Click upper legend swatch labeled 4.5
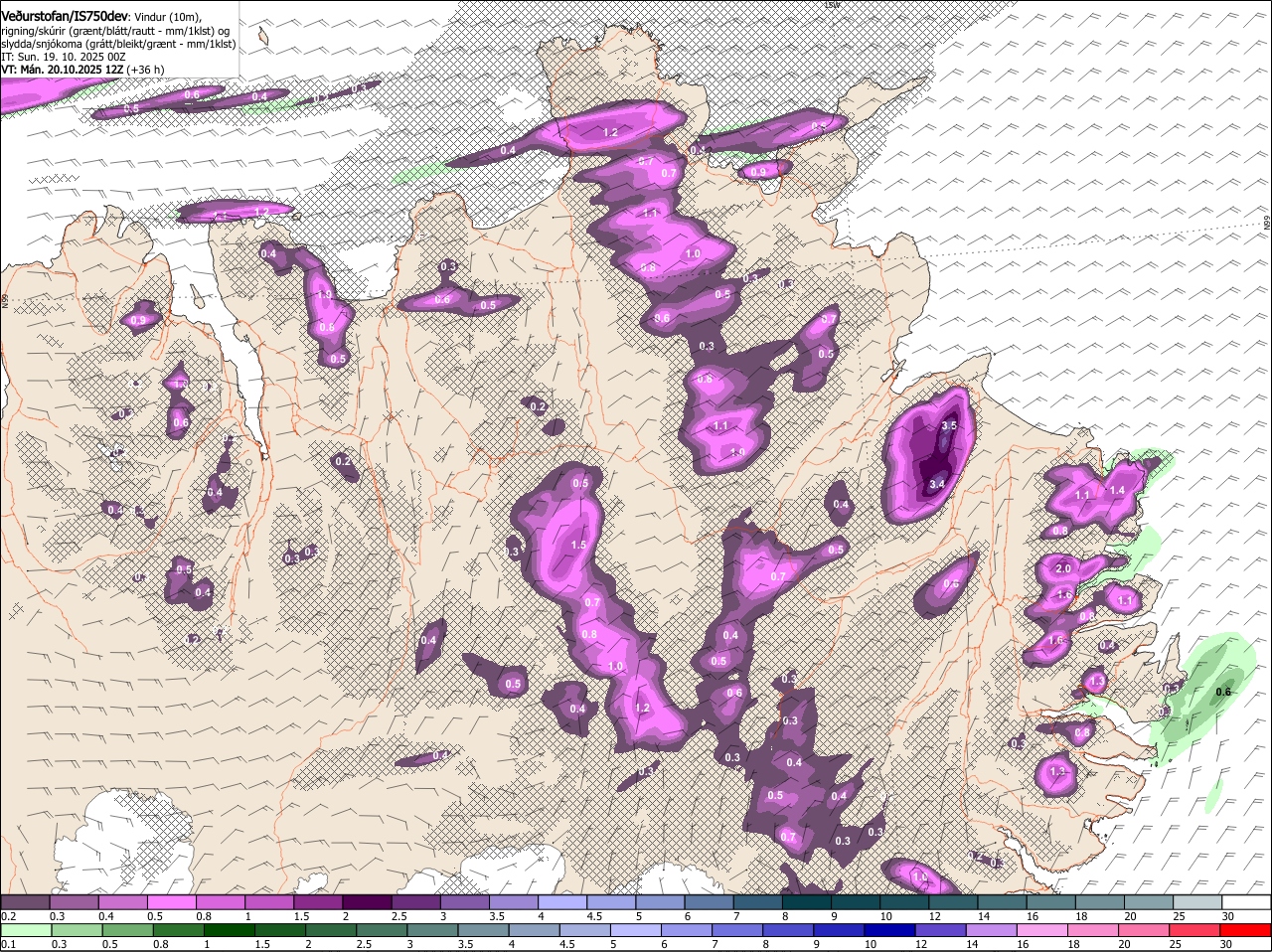Viewport: 1272px width, 952px height. click(611, 901)
